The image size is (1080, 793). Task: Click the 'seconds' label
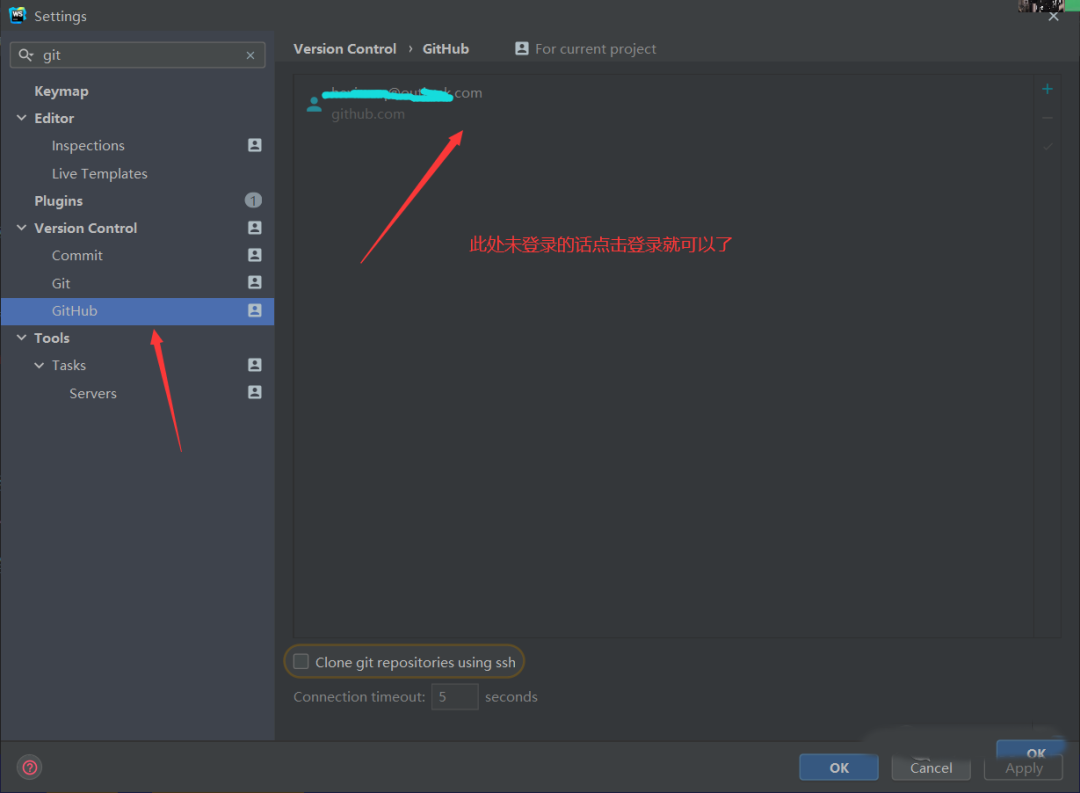pos(511,697)
